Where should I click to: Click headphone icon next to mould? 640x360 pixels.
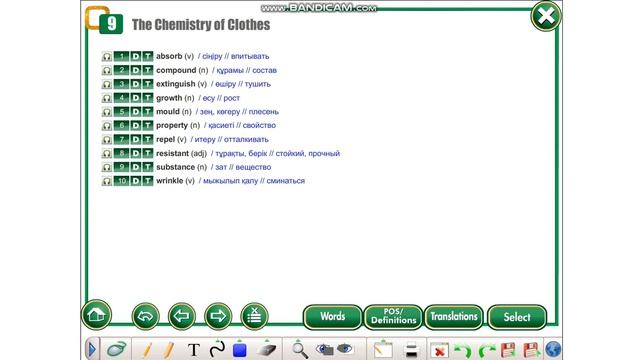point(107,112)
